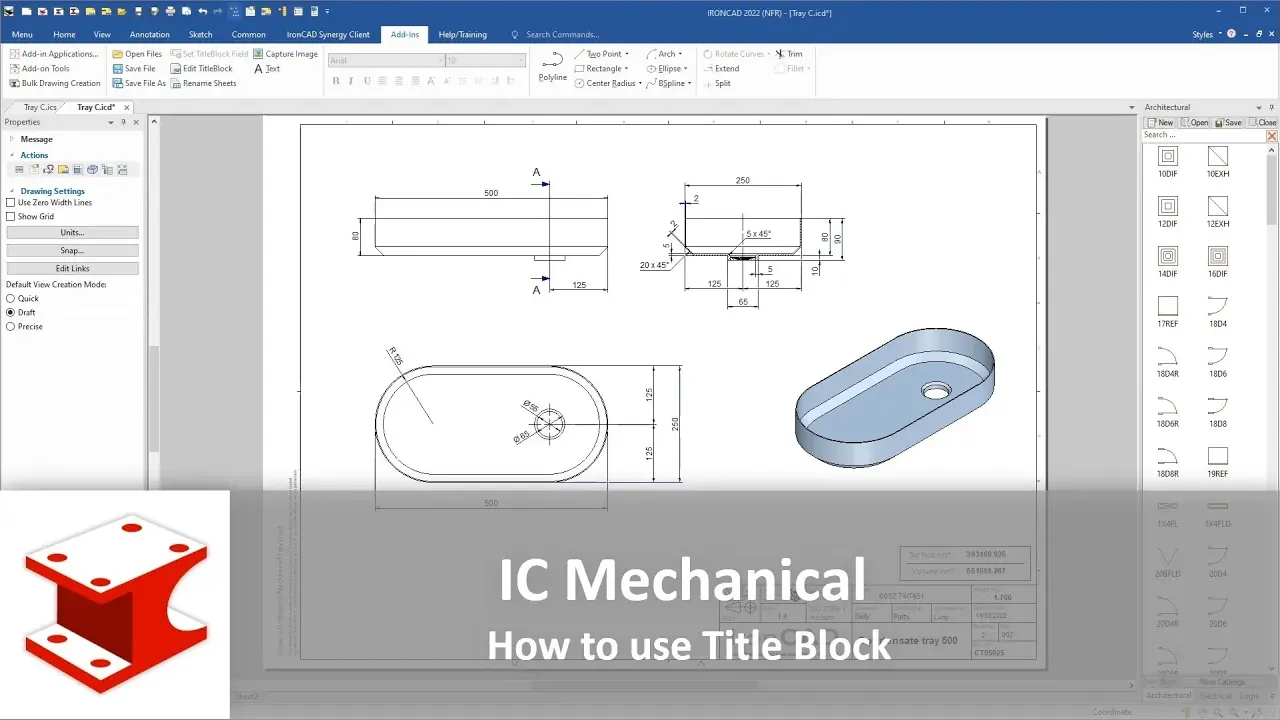
Task: Click the Capture Image tool
Action: coord(285,54)
